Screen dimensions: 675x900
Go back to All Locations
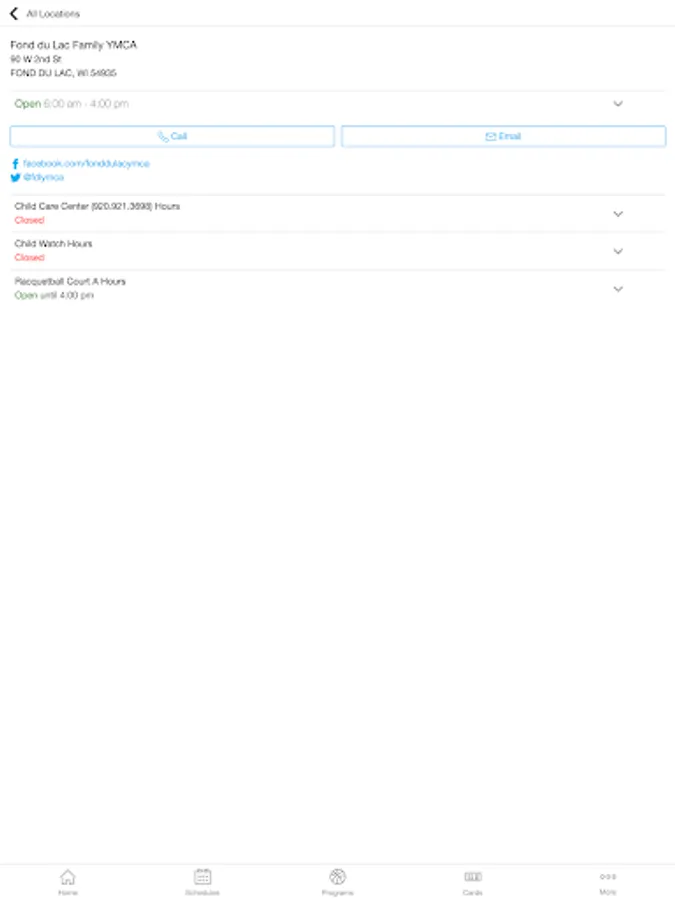coord(14,13)
